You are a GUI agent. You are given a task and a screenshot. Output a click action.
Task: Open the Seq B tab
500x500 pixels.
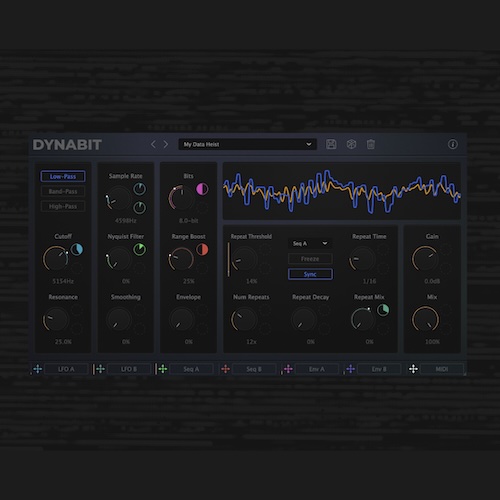[x=254, y=369]
